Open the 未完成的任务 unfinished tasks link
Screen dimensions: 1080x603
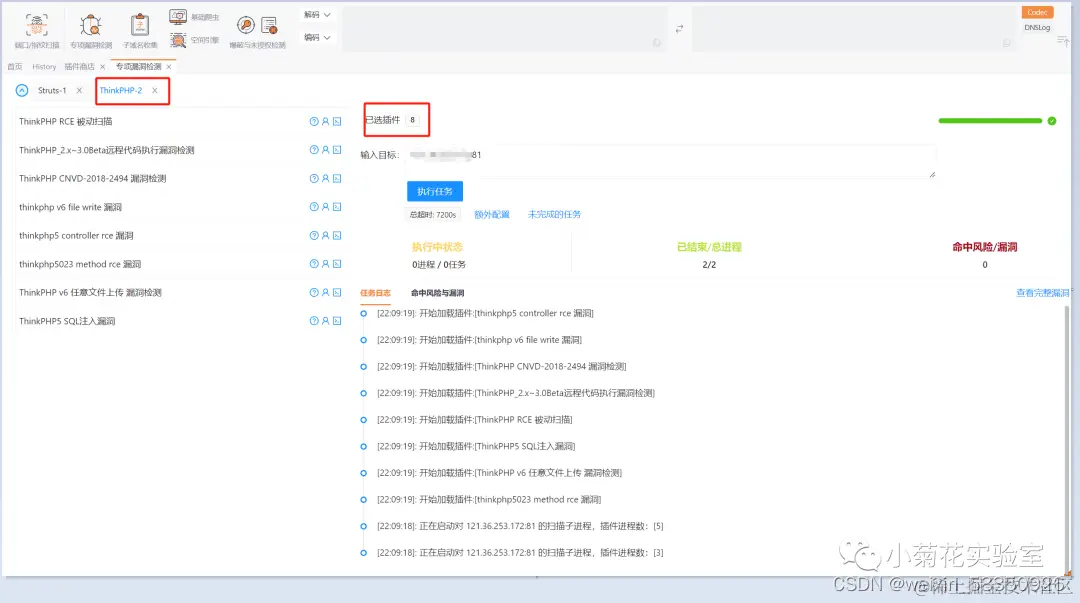point(554,214)
